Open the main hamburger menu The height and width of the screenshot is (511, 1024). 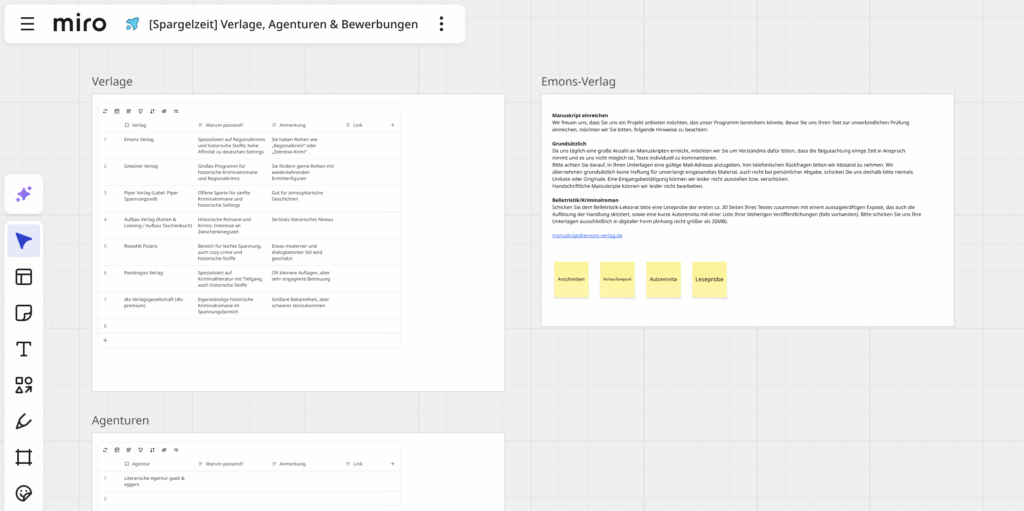click(27, 24)
